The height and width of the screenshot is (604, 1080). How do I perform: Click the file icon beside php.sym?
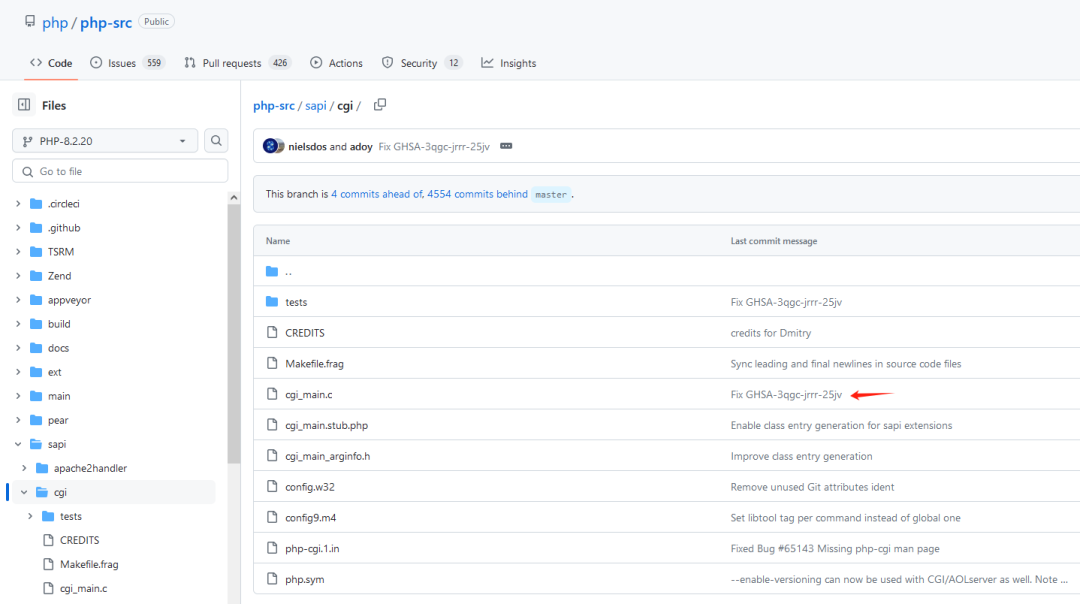coord(272,579)
